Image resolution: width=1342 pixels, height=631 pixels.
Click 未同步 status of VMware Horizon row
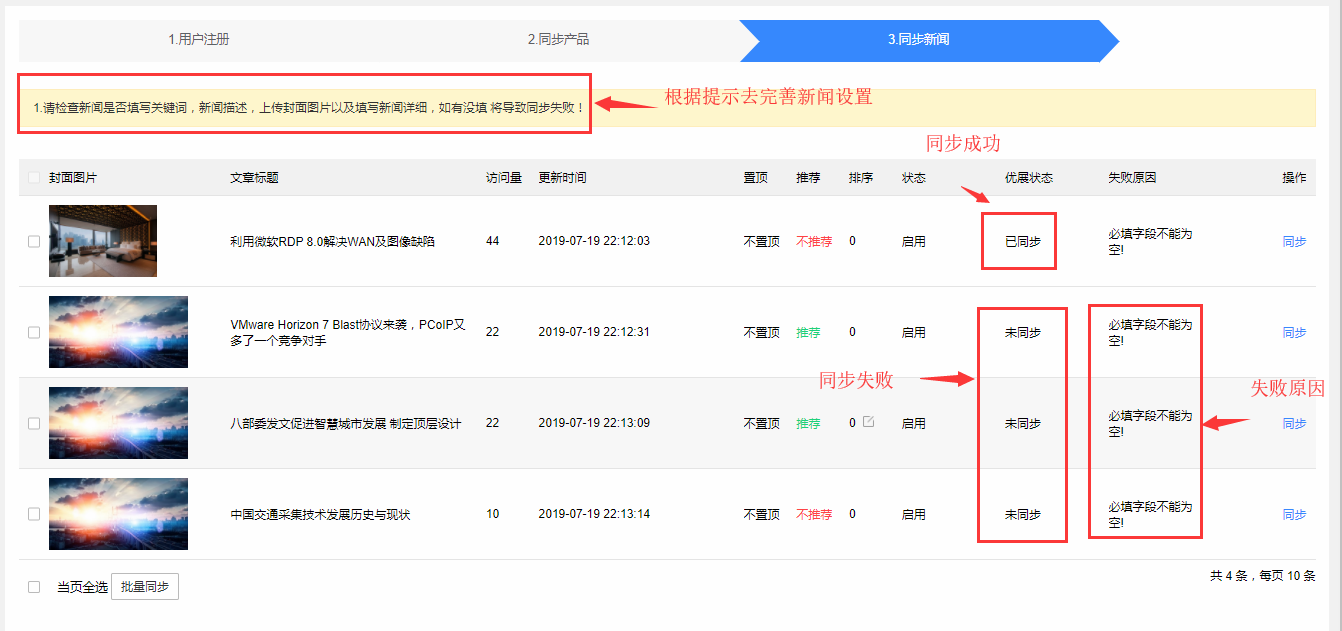click(1023, 332)
